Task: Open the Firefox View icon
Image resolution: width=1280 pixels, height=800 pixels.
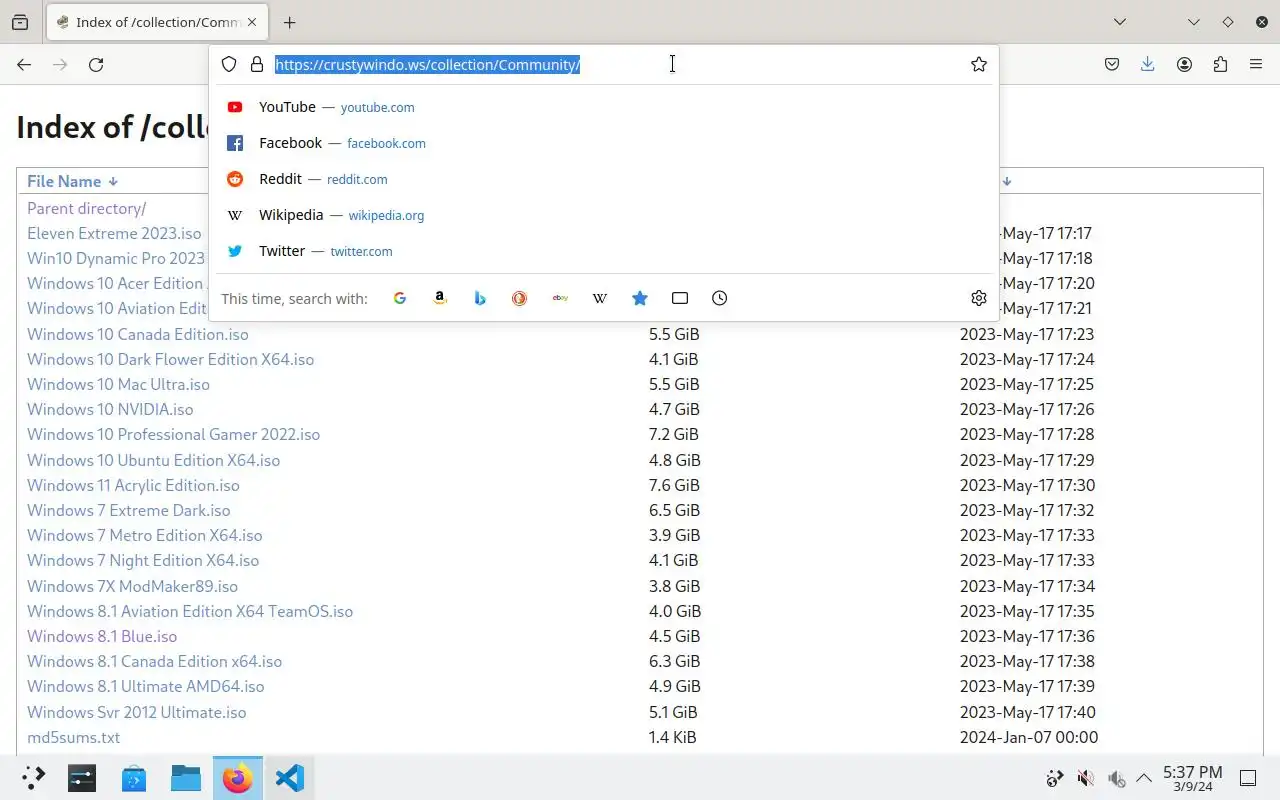Action: [20, 22]
